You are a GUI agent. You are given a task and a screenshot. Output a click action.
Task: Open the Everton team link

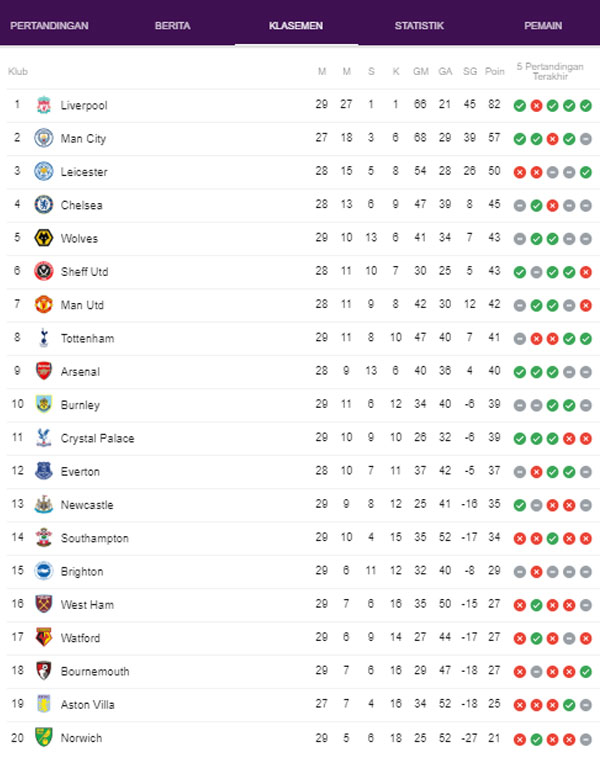click(x=80, y=471)
